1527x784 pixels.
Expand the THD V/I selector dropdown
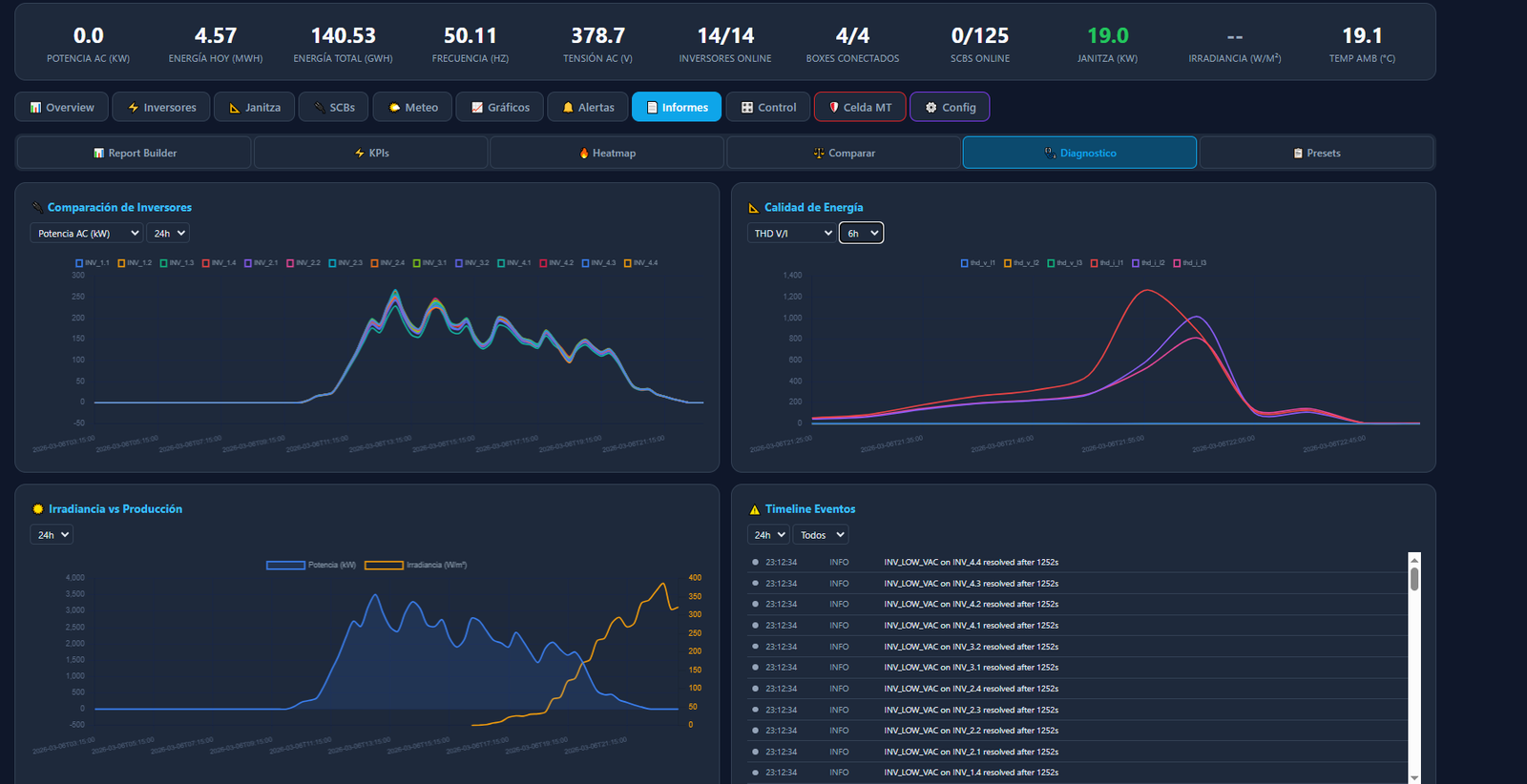click(x=791, y=234)
